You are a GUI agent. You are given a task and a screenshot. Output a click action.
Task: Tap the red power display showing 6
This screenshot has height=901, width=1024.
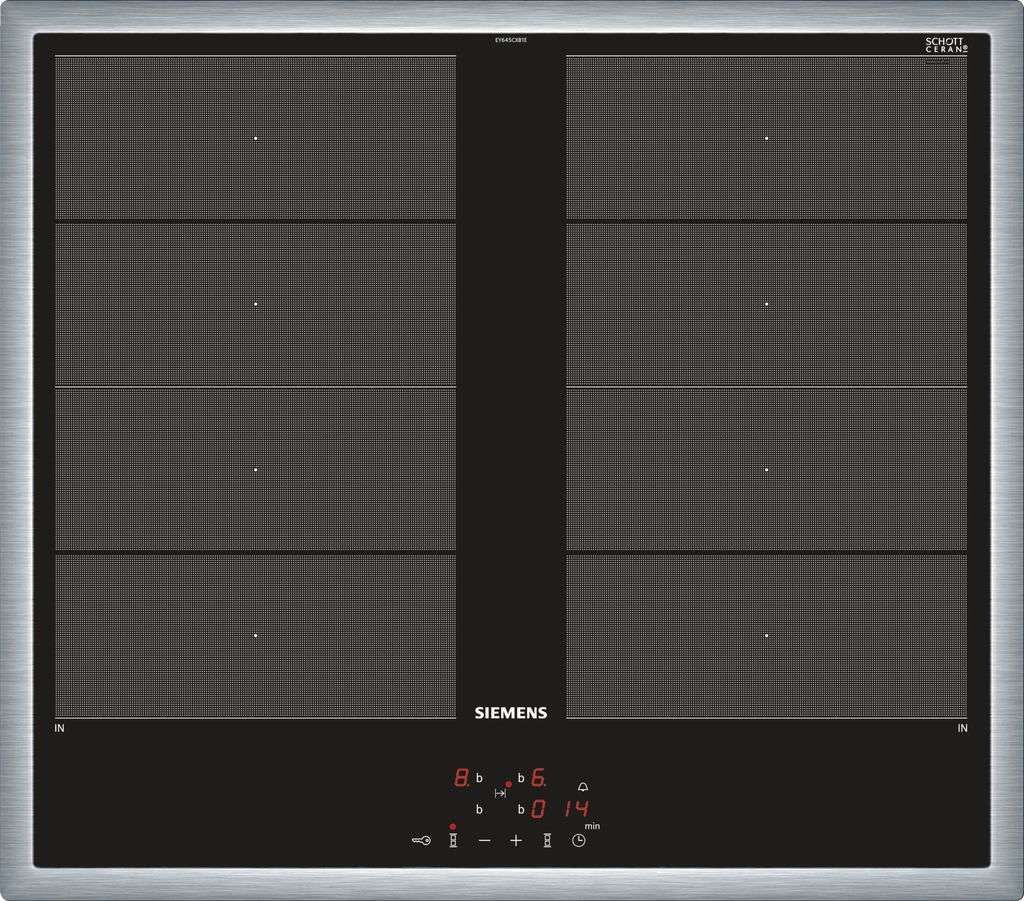tap(538, 778)
